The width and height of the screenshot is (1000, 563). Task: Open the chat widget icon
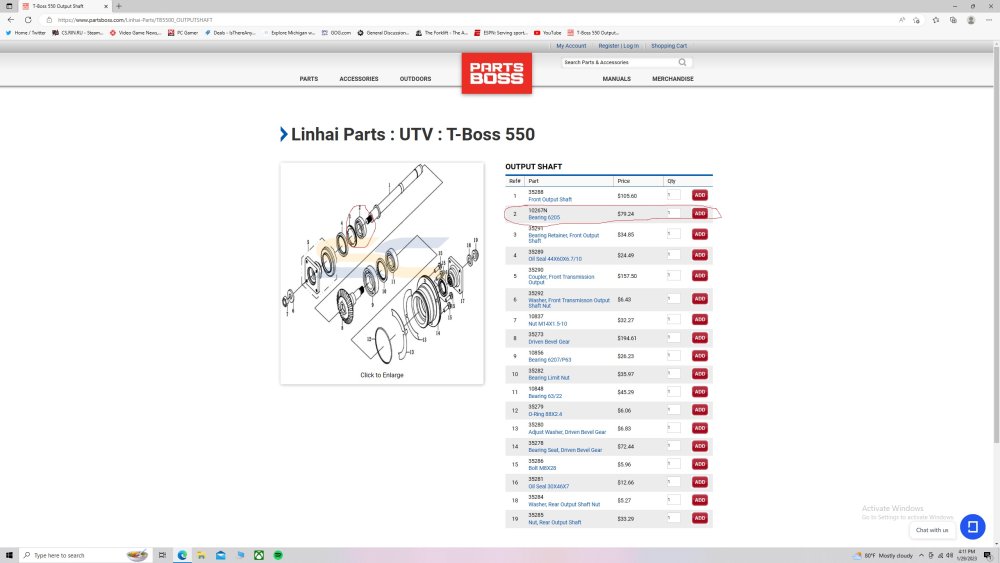coord(973,527)
